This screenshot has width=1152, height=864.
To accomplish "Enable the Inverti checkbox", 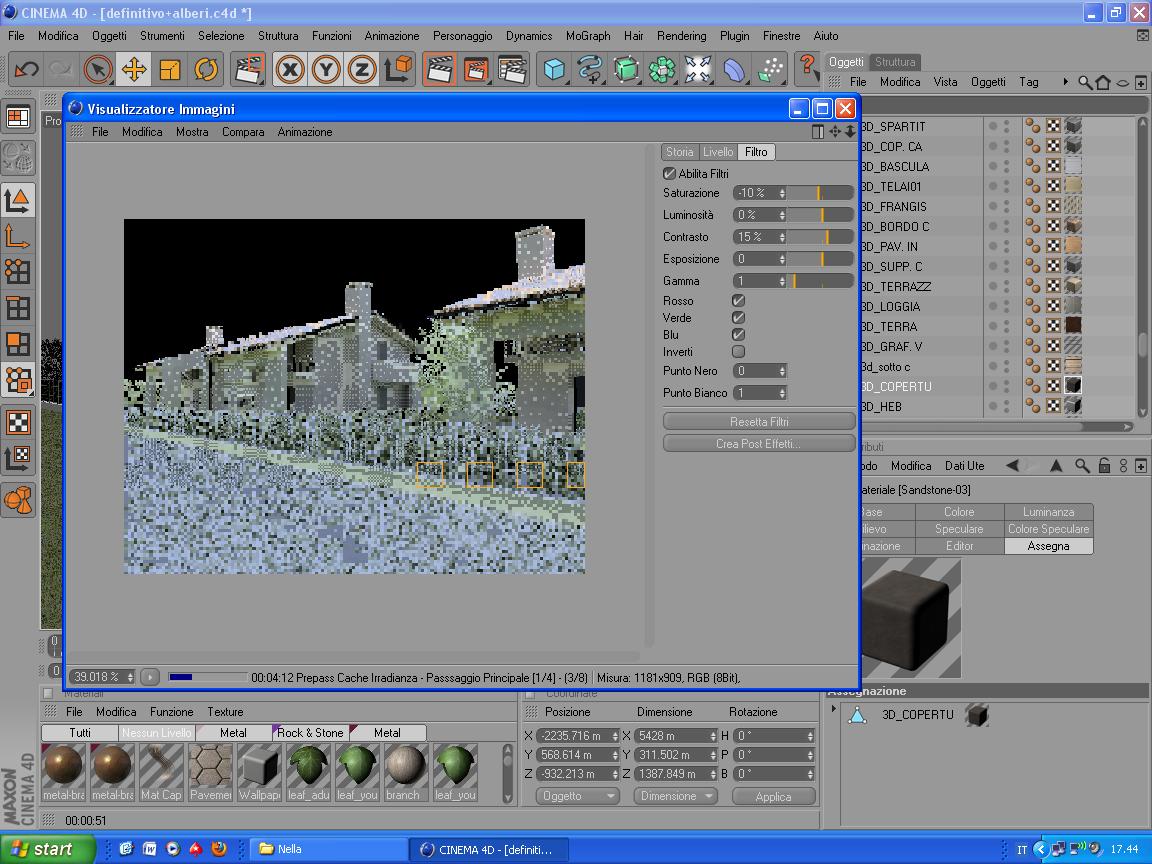I will (x=738, y=352).
